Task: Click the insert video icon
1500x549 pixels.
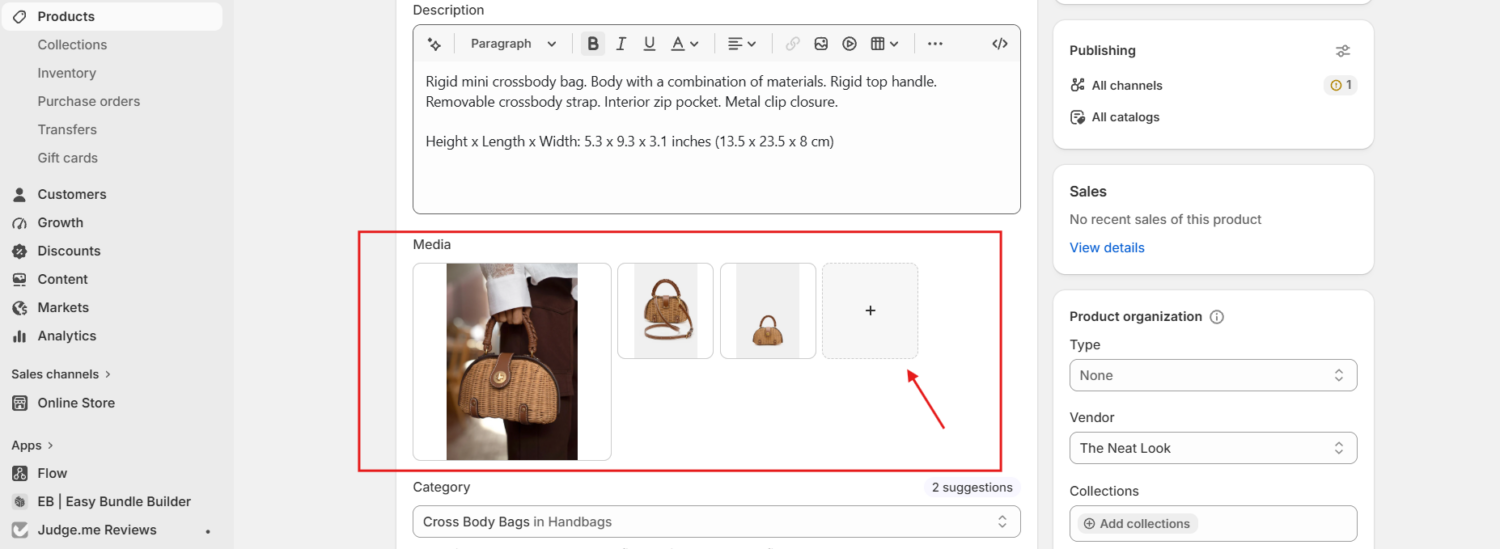Action: pyautogui.click(x=849, y=44)
